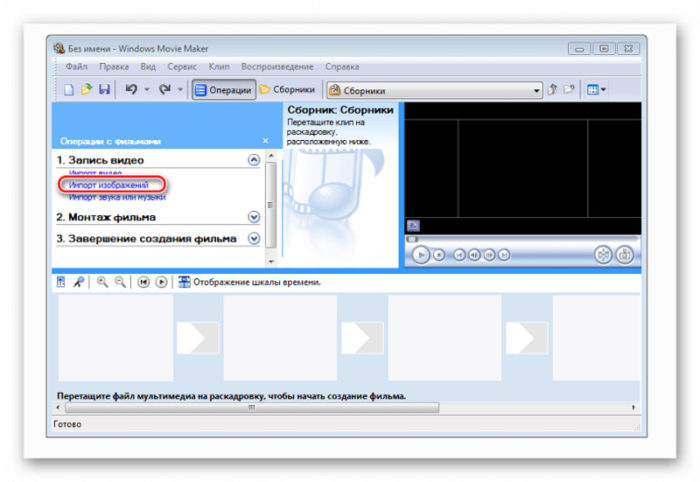Image resolution: width=700 pixels, height=482 pixels.
Task: Open undo history dropdown arrow
Action: (x=147, y=90)
